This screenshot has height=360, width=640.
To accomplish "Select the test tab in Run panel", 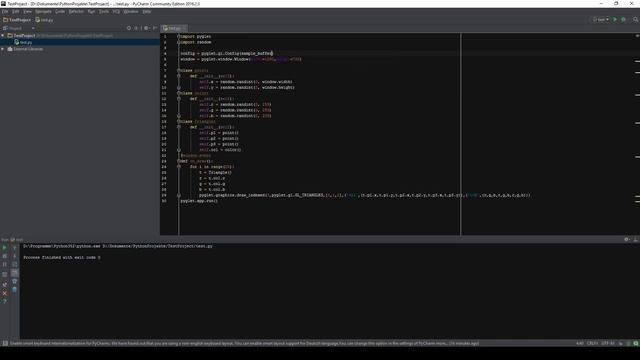I will pos(17,240).
